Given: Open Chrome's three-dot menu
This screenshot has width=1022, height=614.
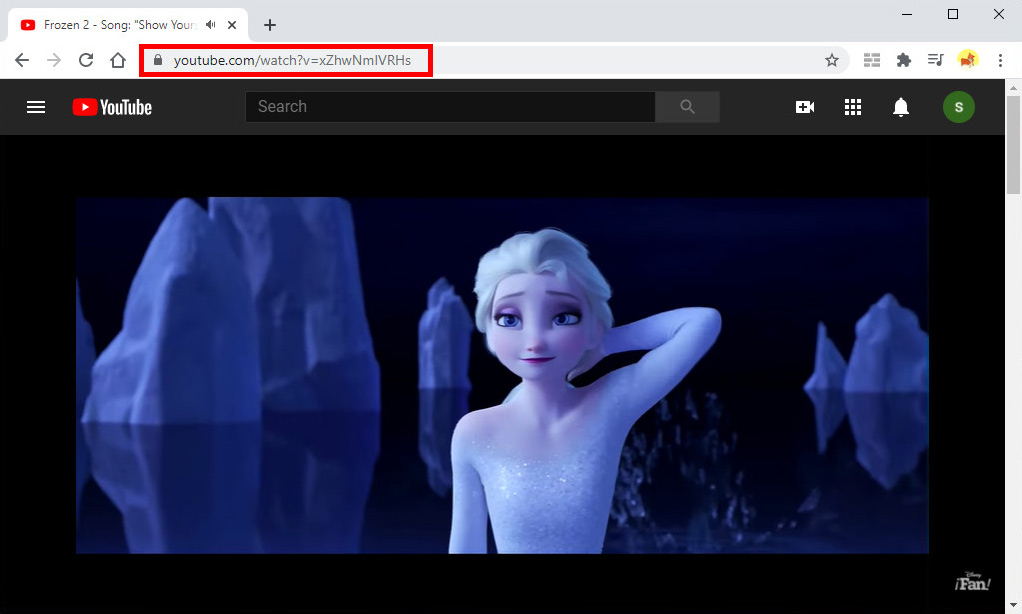Looking at the screenshot, I should (x=1000, y=61).
